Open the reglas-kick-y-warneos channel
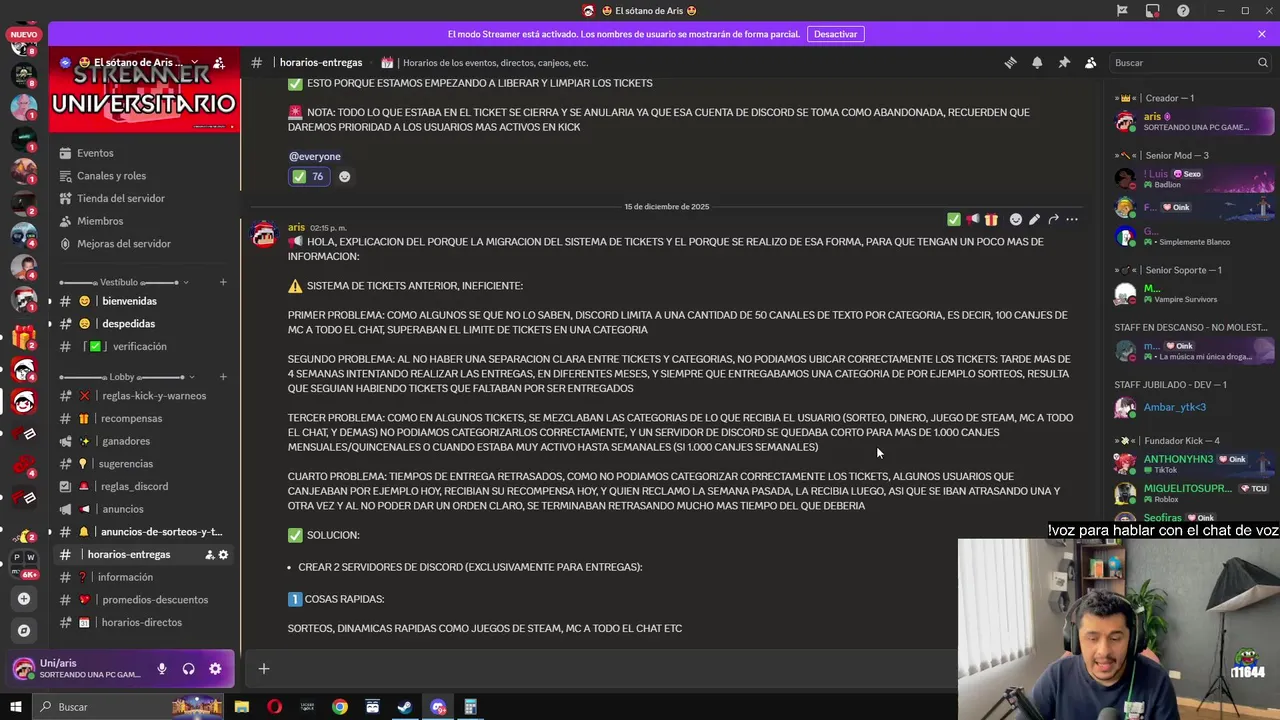This screenshot has height=720, width=1280. click(145, 396)
